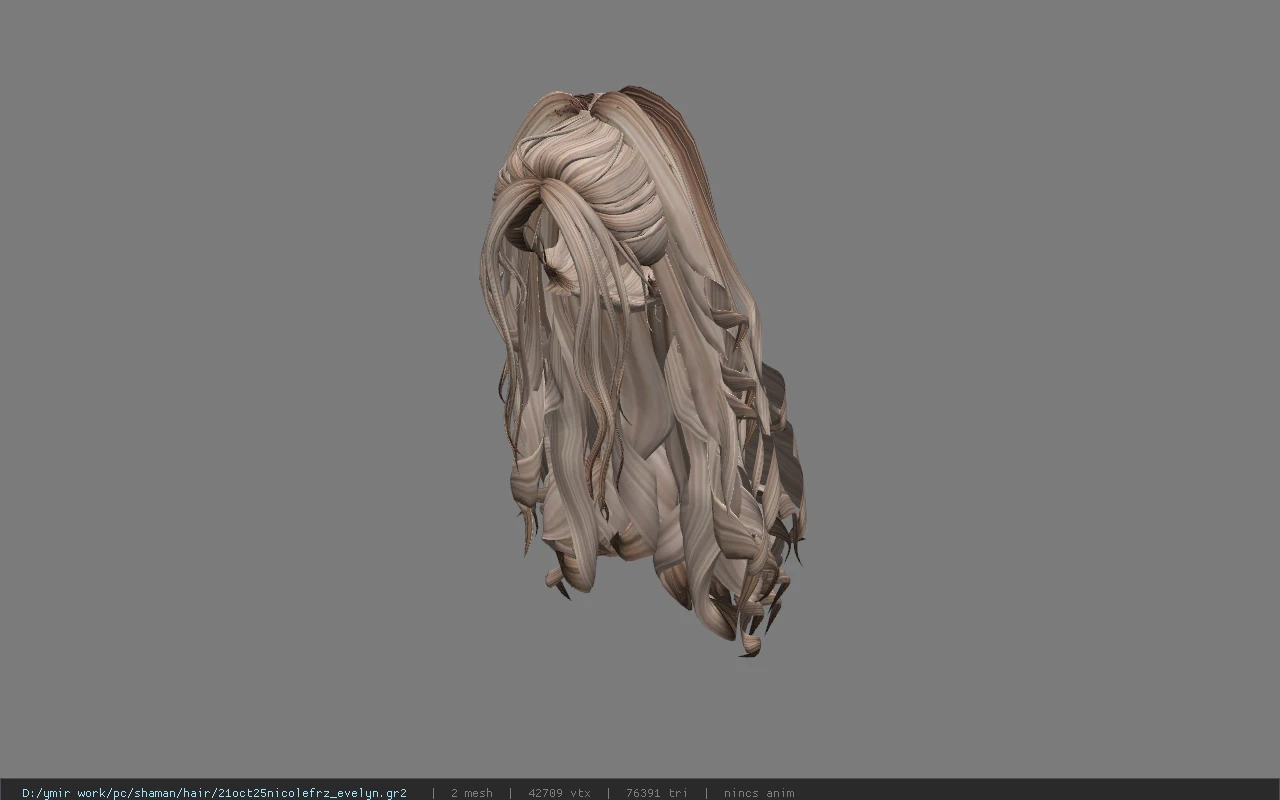The width and height of the screenshot is (1280, 800).
Task: Click the "2 mesh" status entry
Action: [471, 793]
